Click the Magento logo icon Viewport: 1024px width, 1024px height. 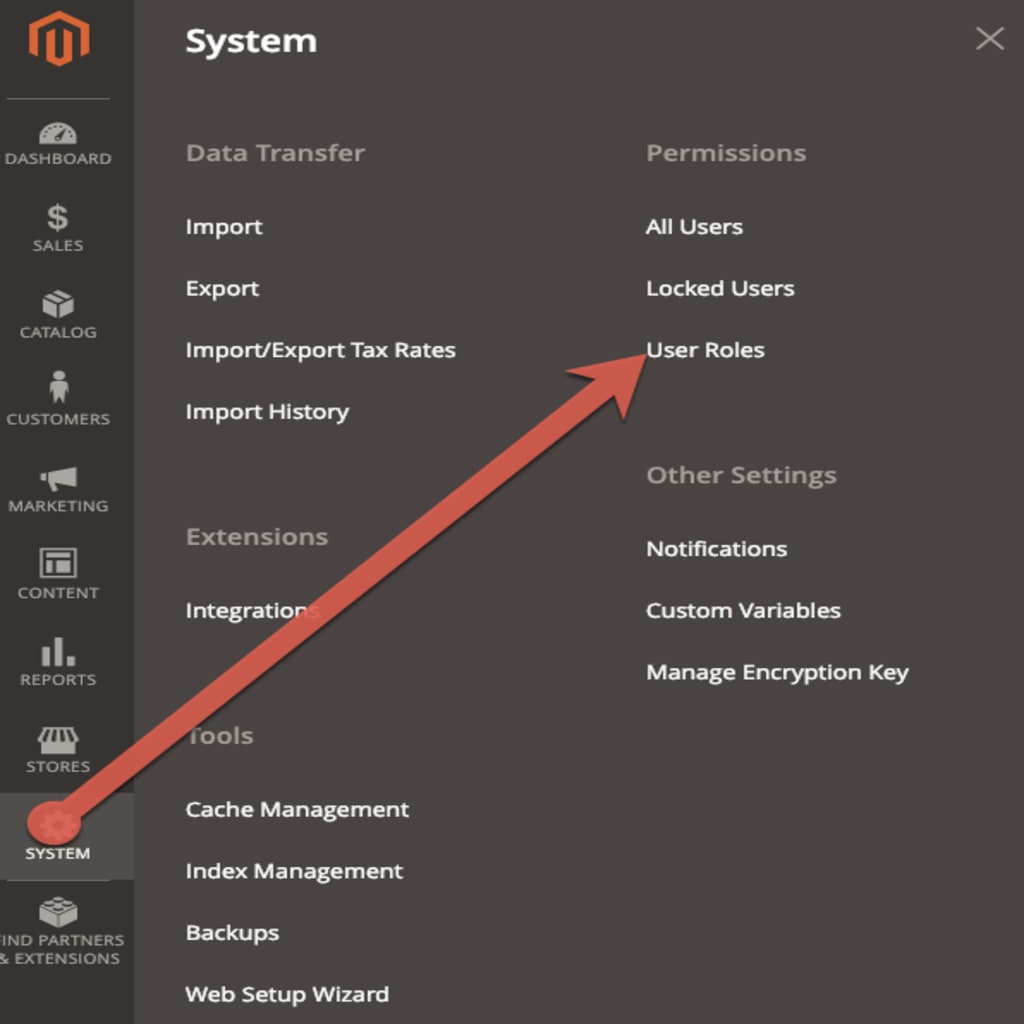(x=59, y=38)
